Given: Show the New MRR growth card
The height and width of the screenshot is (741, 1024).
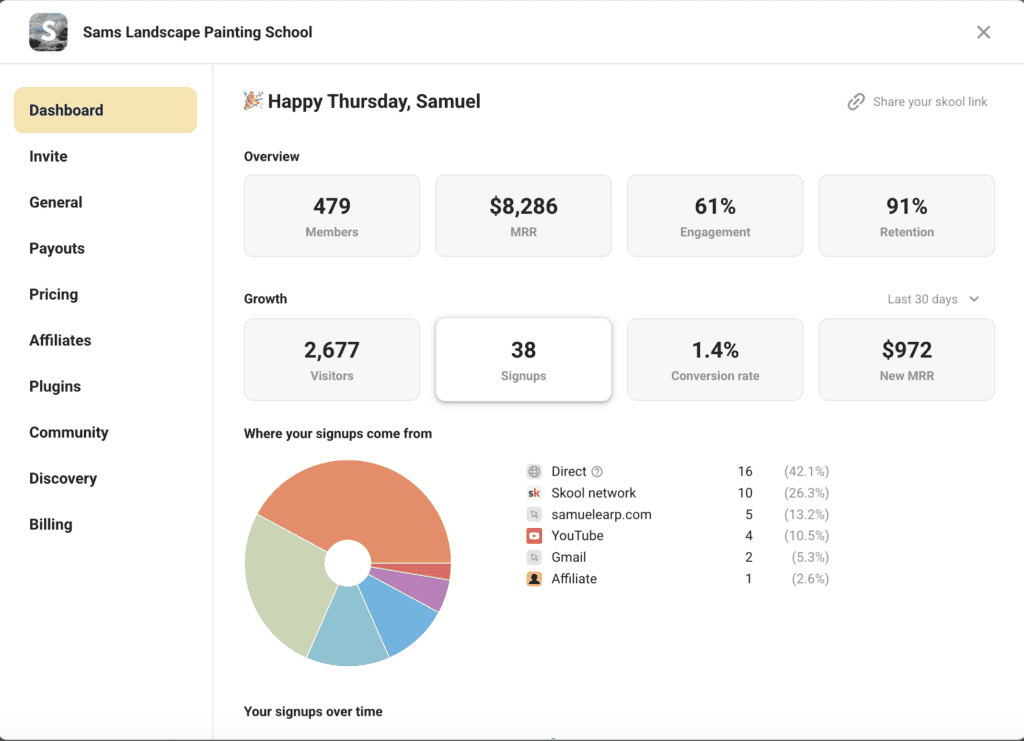Looking at the screenshot, I should [x=906, y=360].
